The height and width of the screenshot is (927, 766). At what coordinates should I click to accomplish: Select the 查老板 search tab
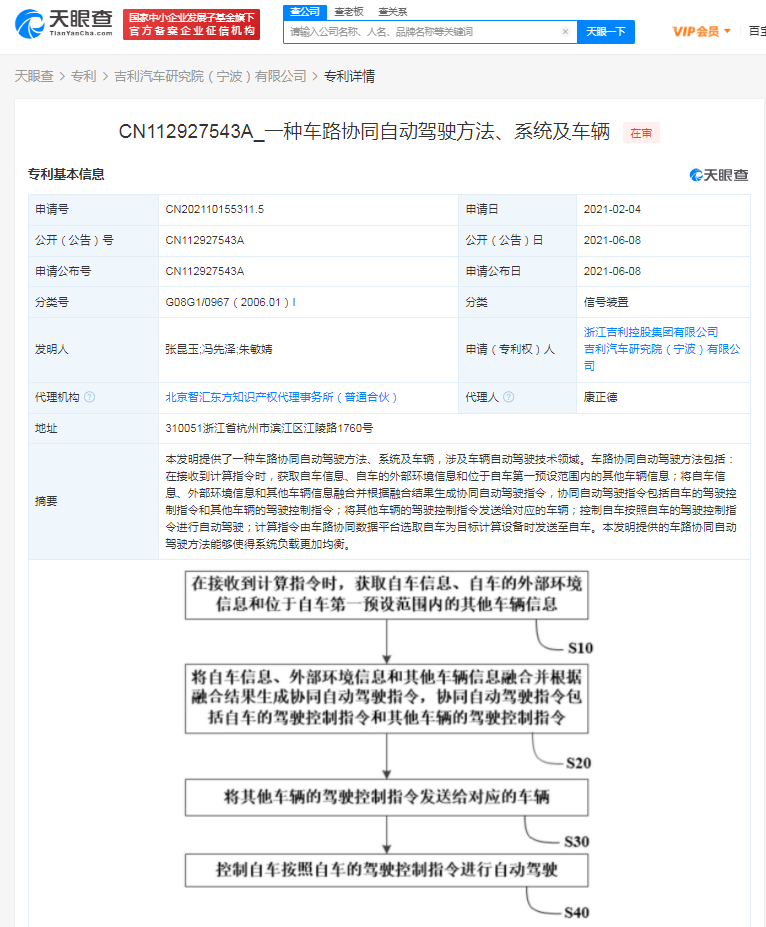pos(349,11)
